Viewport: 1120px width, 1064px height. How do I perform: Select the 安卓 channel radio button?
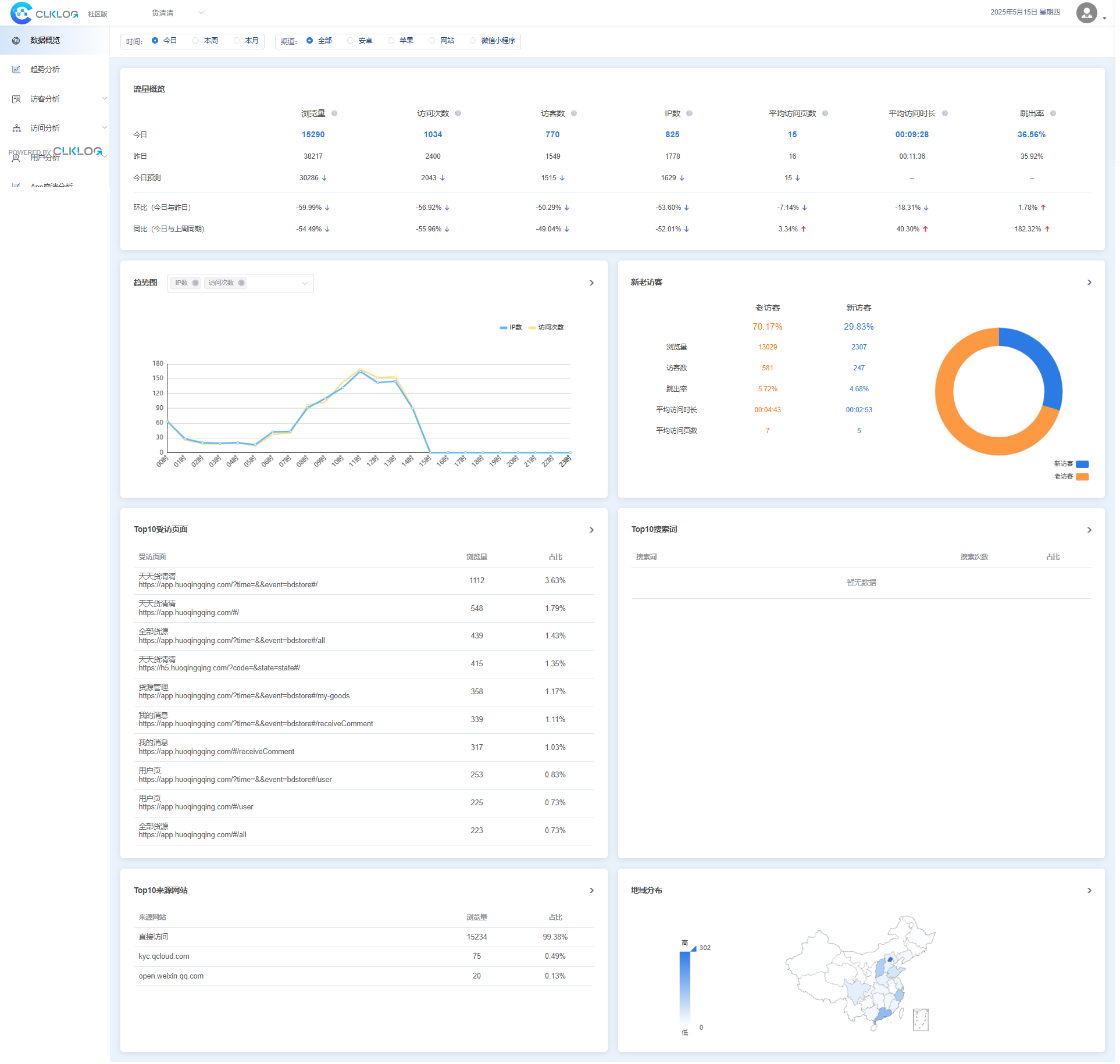tap(350, 41)
